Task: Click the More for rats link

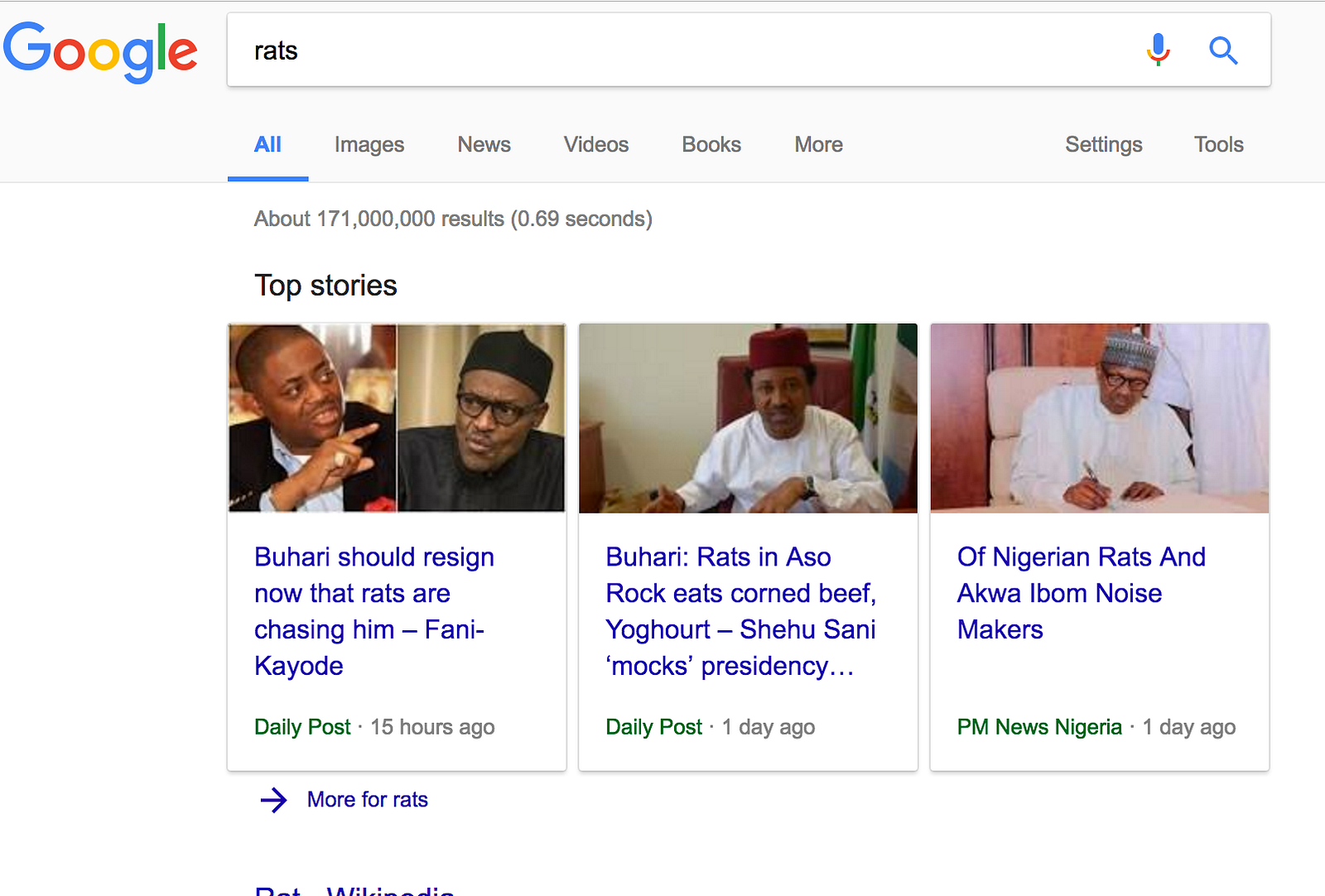Action: pos(368,800)
